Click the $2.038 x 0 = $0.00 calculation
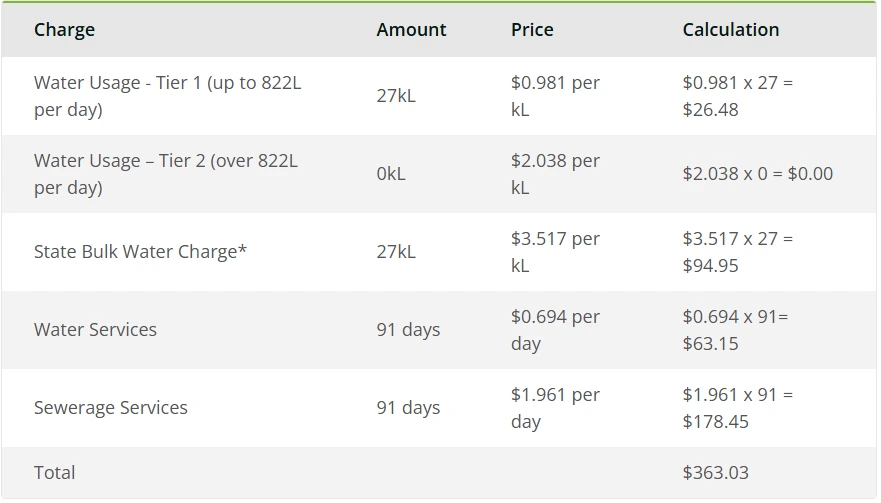This screenshot has width=881, height=503. (757, 174)
